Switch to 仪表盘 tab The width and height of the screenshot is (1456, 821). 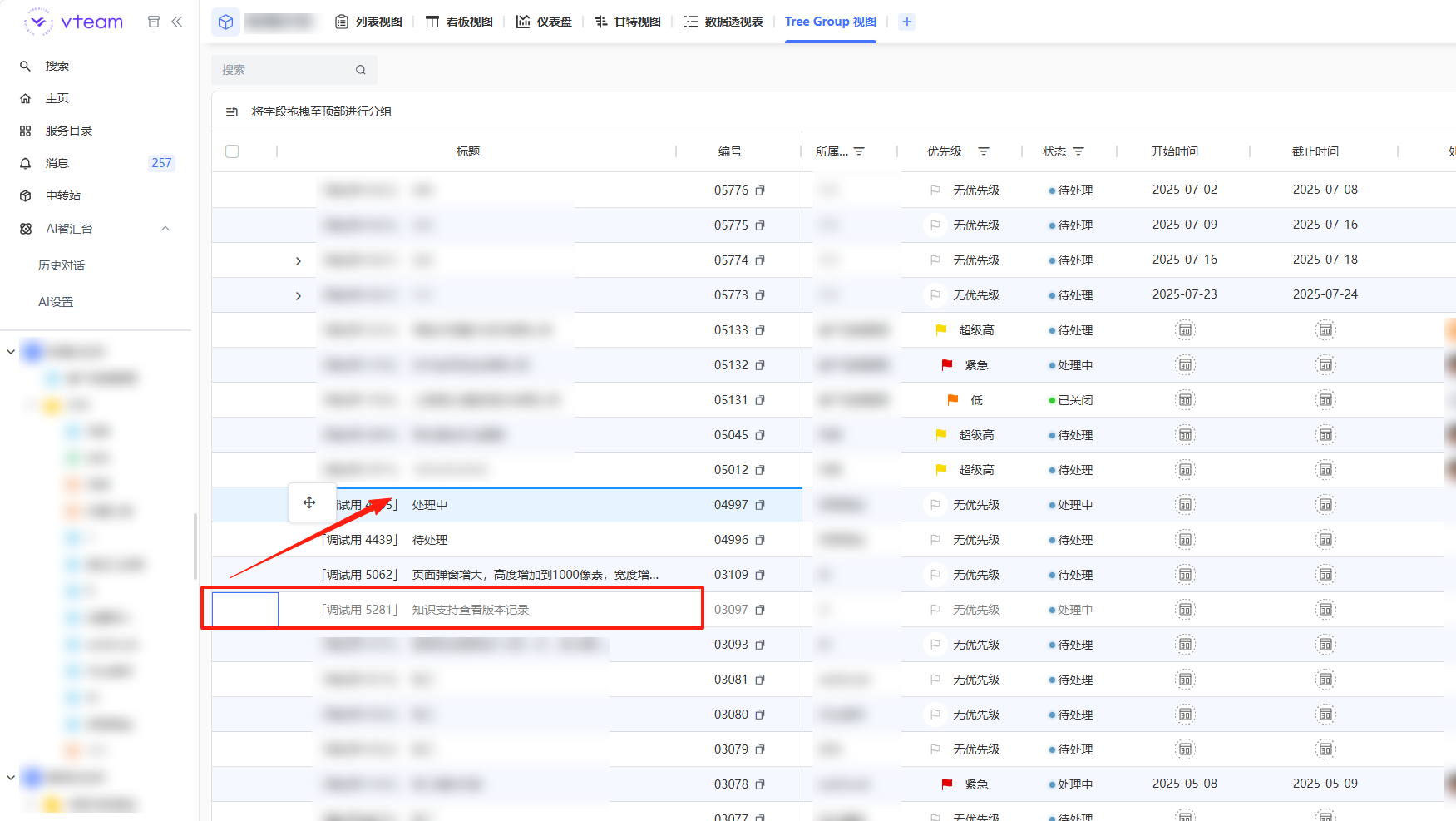pyautogui.click(x=544, y=22)
